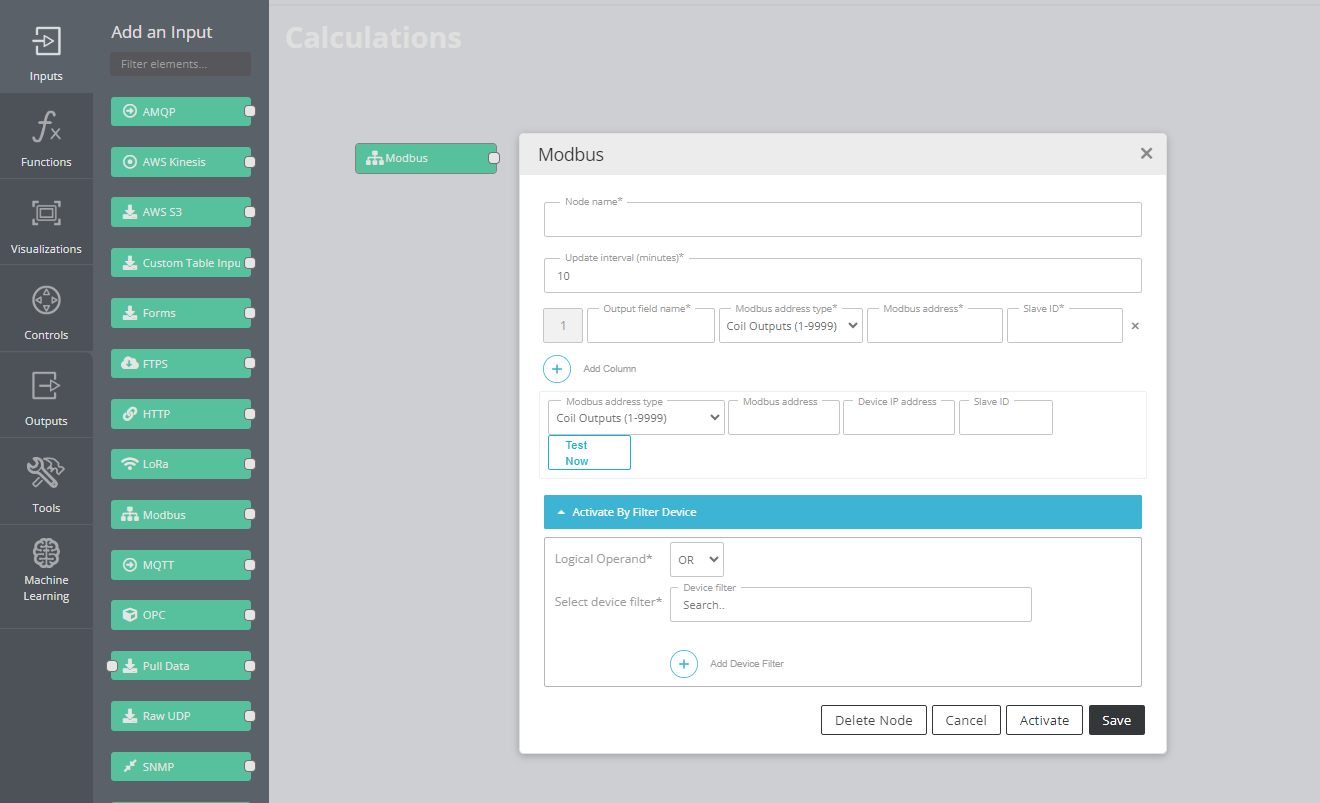Remove column row 1 with the x icon
Screen dimensions: 1320x803
(1135, 326)
